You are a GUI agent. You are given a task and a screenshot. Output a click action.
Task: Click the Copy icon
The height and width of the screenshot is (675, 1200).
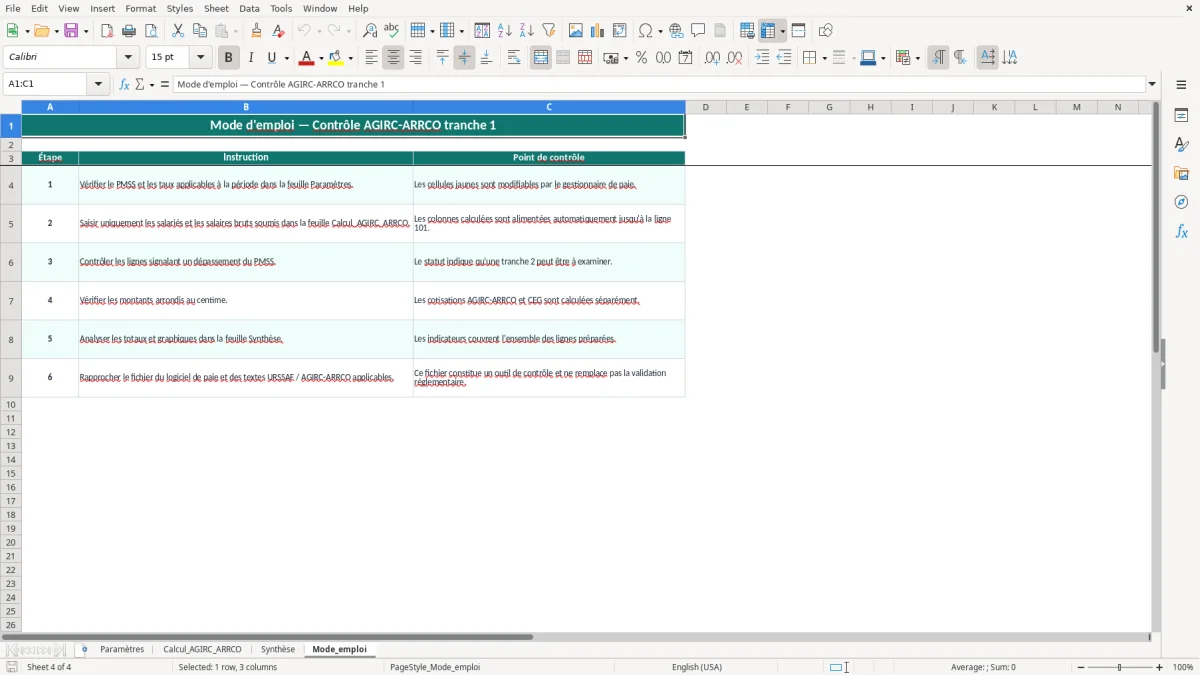pyautogui.click(x=200, y=31)
